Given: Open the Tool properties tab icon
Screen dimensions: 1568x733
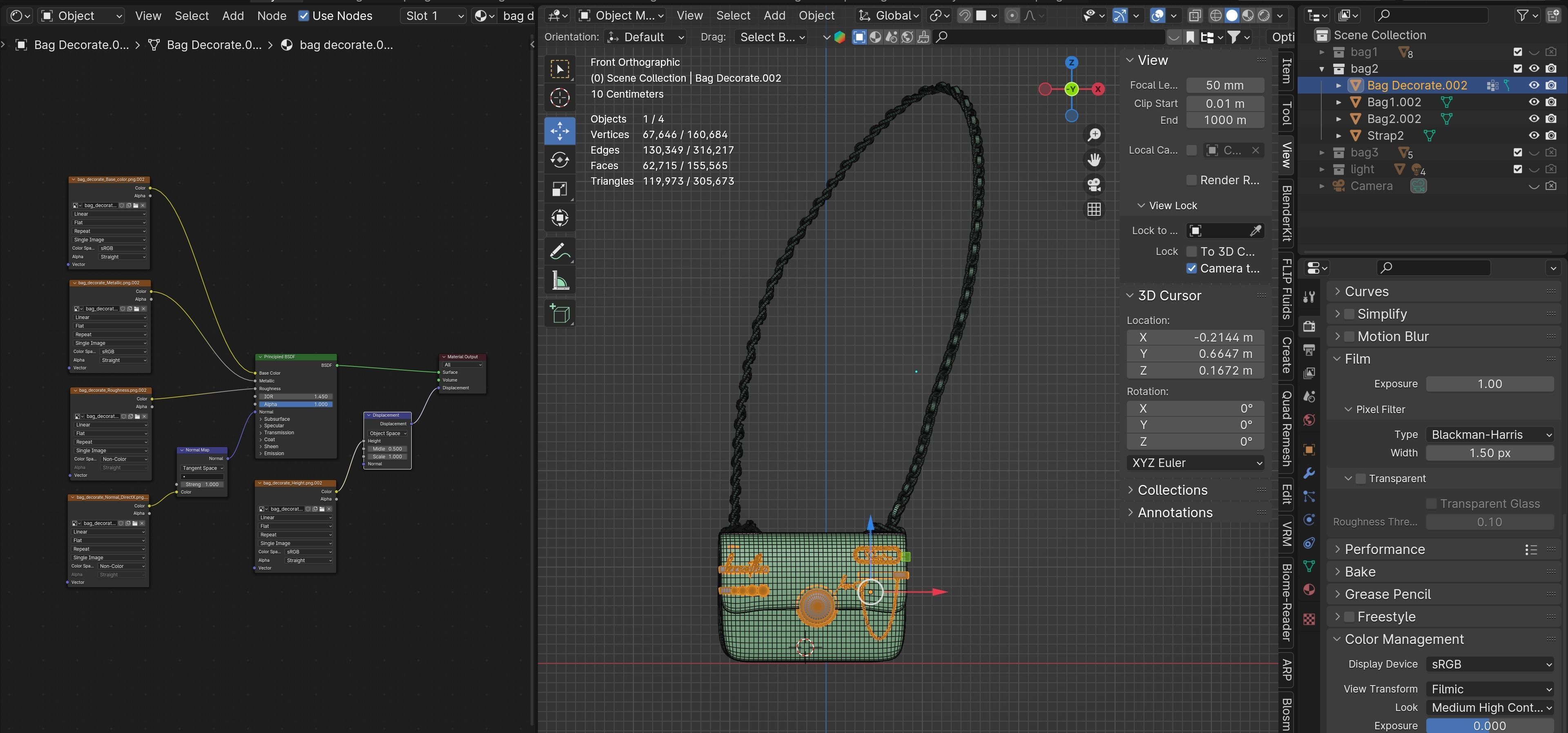Looking at the screenshot, I should [x=1309, y=297].
